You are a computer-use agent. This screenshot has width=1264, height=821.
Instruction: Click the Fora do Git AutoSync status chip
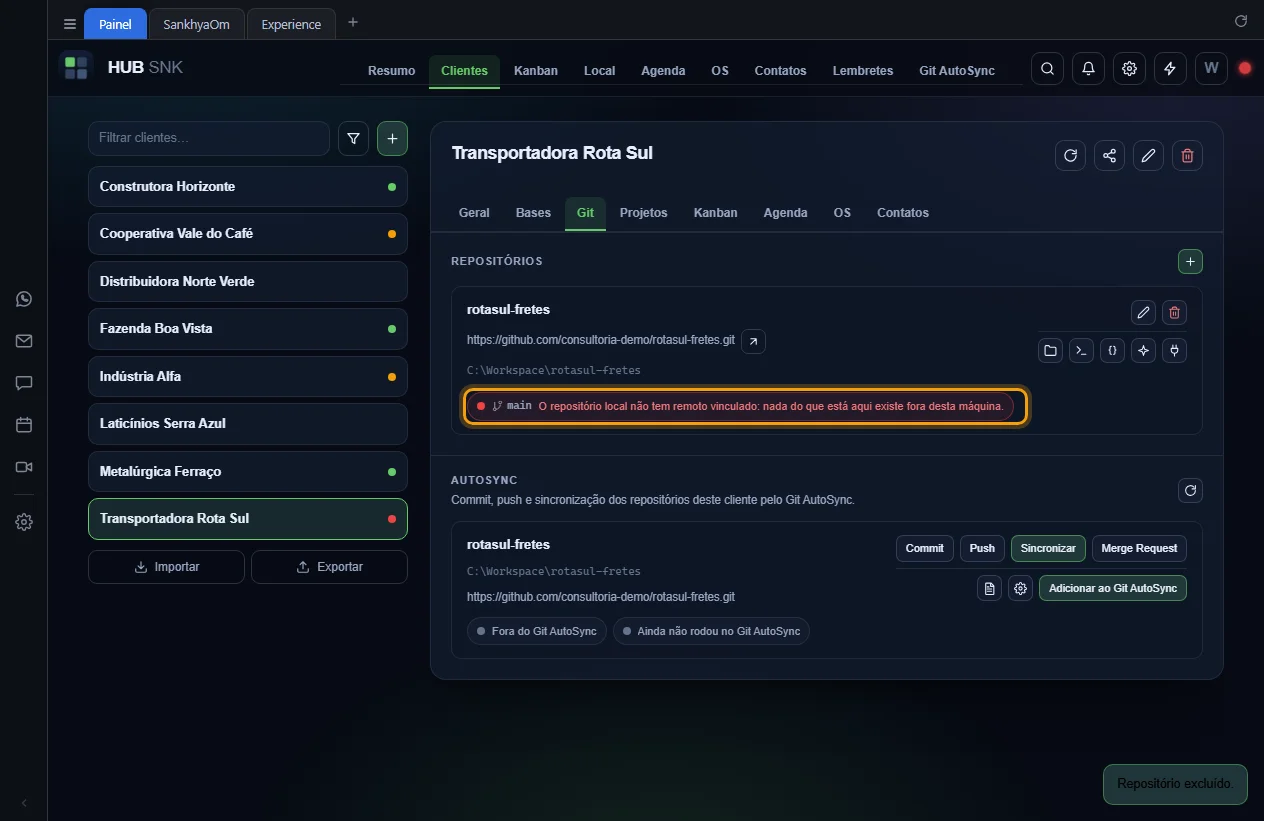point(537,631)
